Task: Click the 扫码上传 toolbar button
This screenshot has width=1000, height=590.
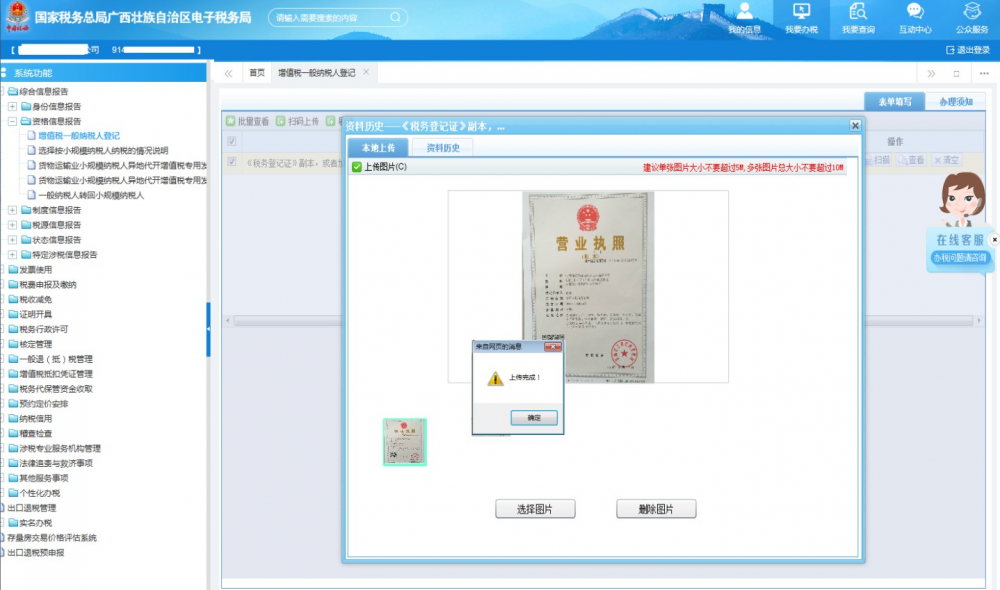Action: (x=279, y=121)
